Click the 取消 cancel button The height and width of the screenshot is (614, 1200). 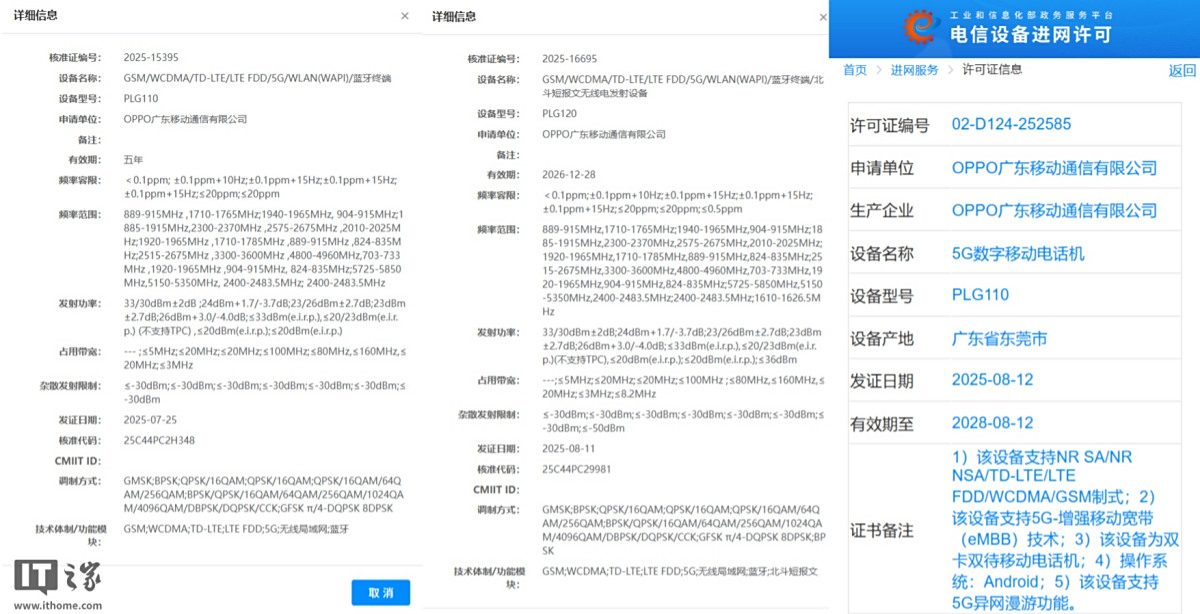click(381, 592)
